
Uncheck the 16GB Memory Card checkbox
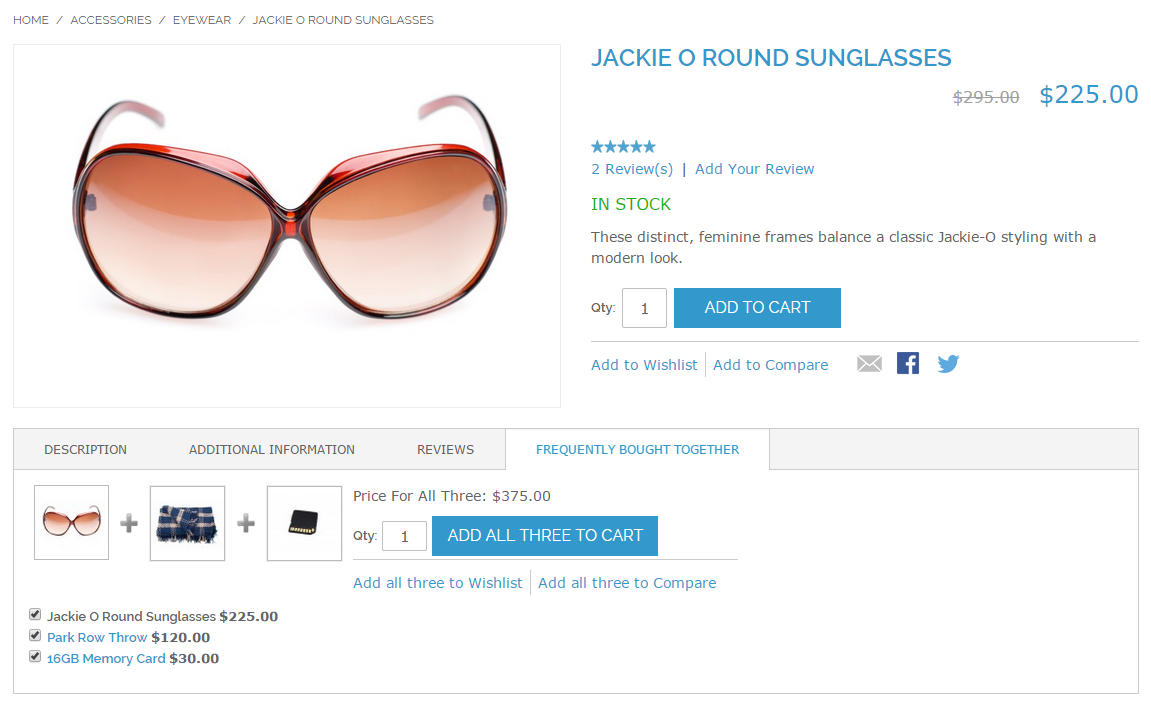[x=35, y=656]
